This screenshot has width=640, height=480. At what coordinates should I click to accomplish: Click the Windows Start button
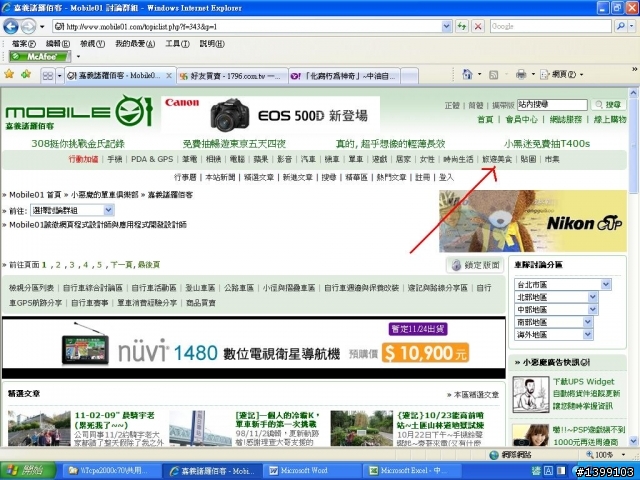coord(28,471)
